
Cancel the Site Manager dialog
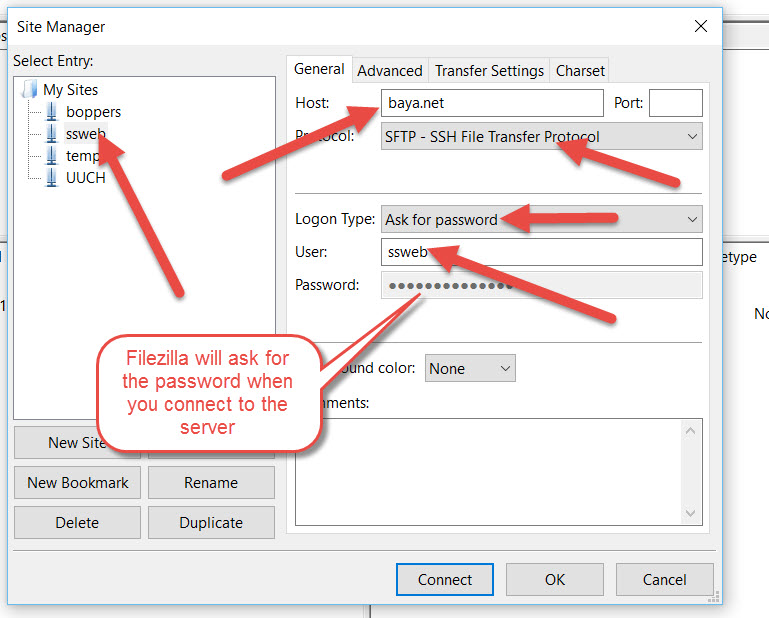pos(664,580)
